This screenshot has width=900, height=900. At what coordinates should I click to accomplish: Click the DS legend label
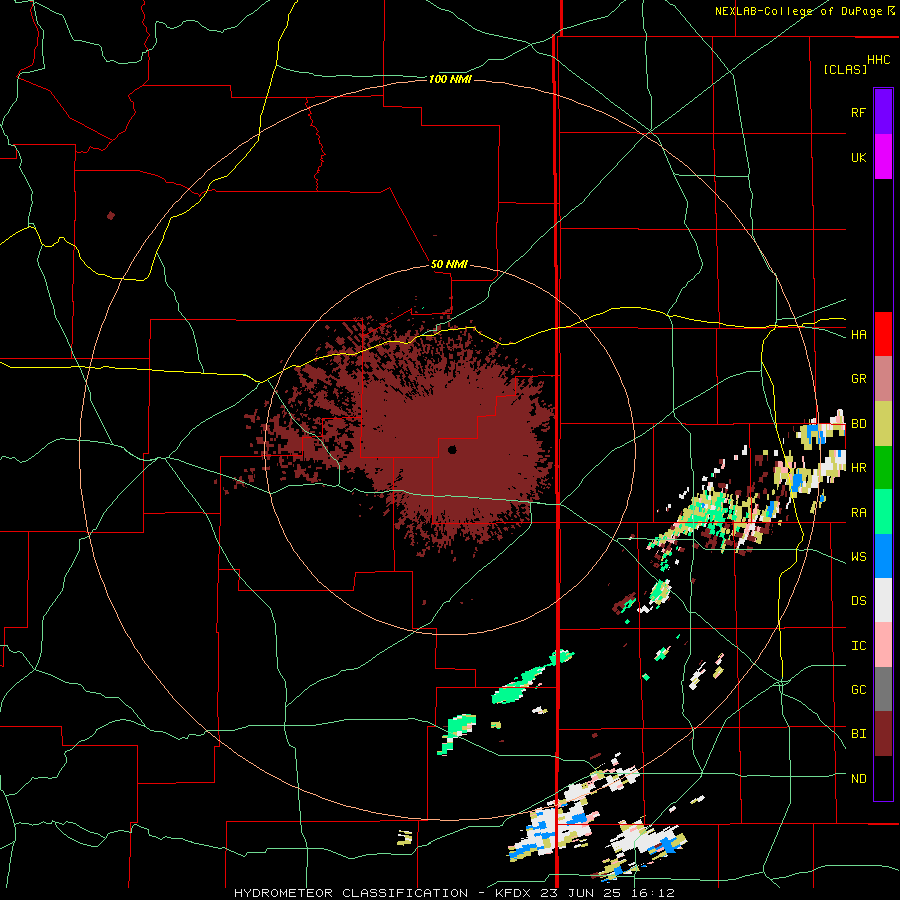pyautogui.click(x=858, y=600)
